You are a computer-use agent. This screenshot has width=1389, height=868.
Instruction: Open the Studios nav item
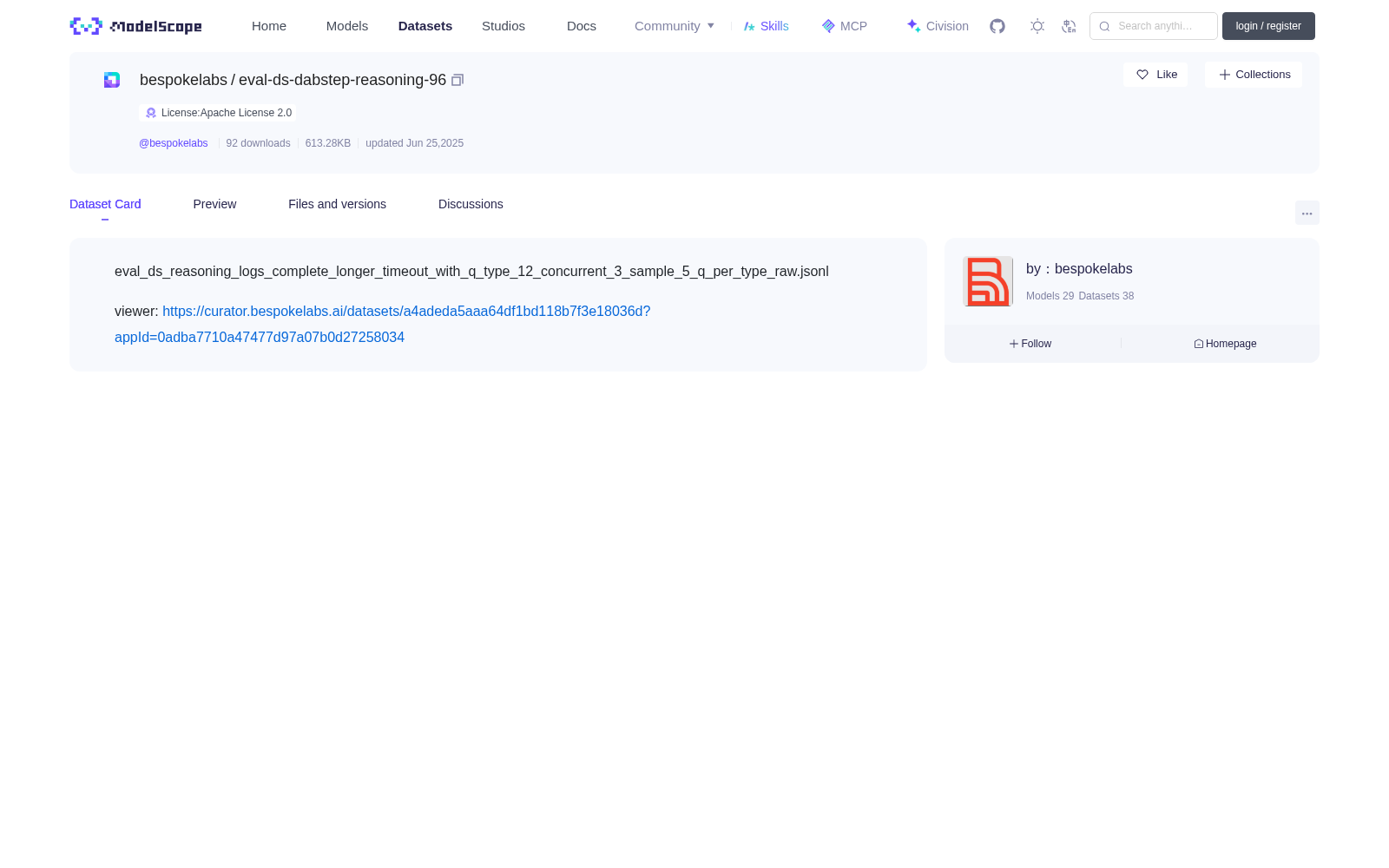coord(504,26)
